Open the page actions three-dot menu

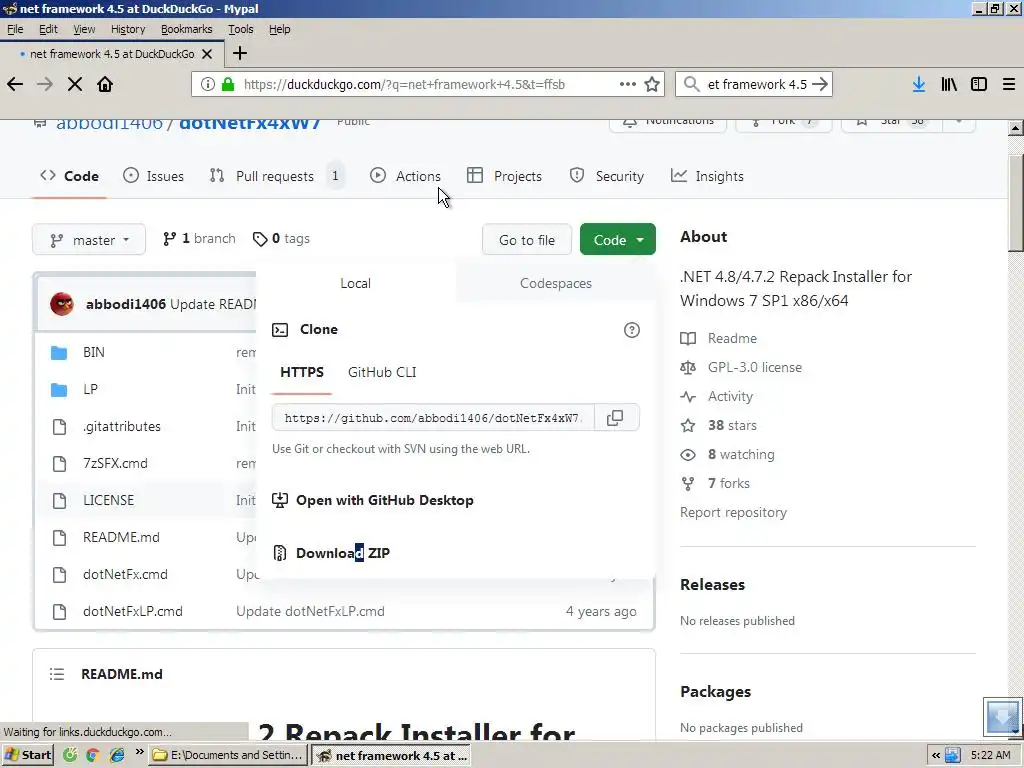(628, 84)
